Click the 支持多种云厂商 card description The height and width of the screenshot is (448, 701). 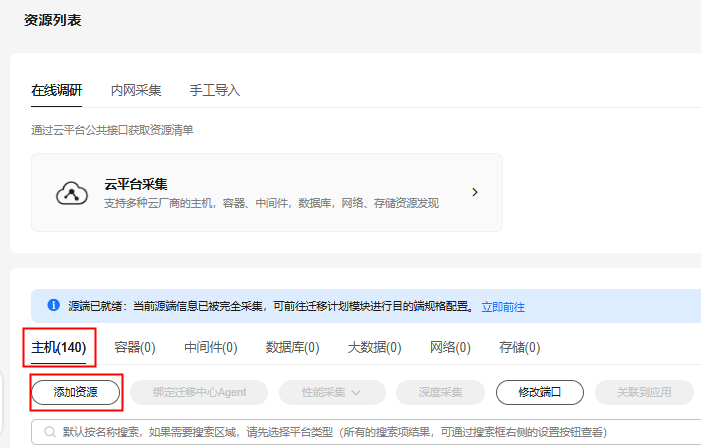coord(271,203)
